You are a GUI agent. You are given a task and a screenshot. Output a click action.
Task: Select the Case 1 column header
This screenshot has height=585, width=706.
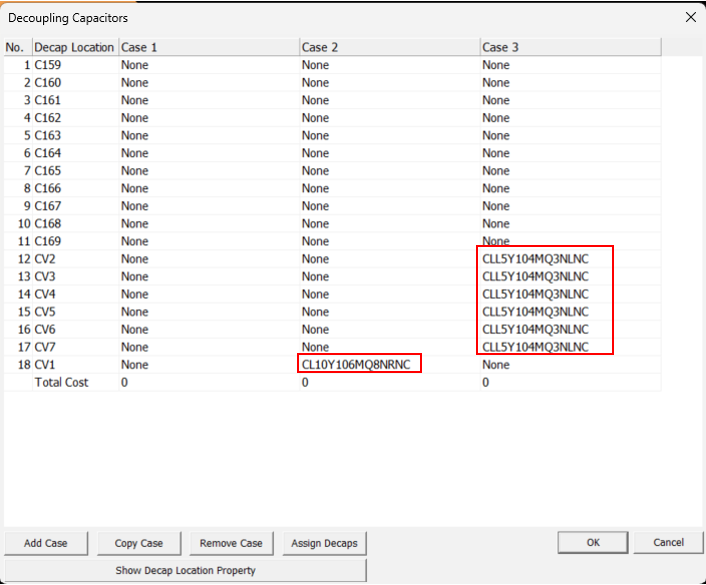coord(208,47)
